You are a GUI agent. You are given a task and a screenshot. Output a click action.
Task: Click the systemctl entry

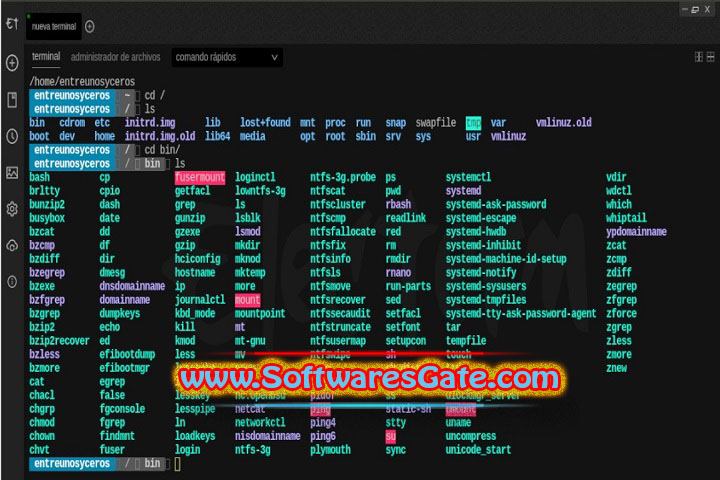(468, 177)
